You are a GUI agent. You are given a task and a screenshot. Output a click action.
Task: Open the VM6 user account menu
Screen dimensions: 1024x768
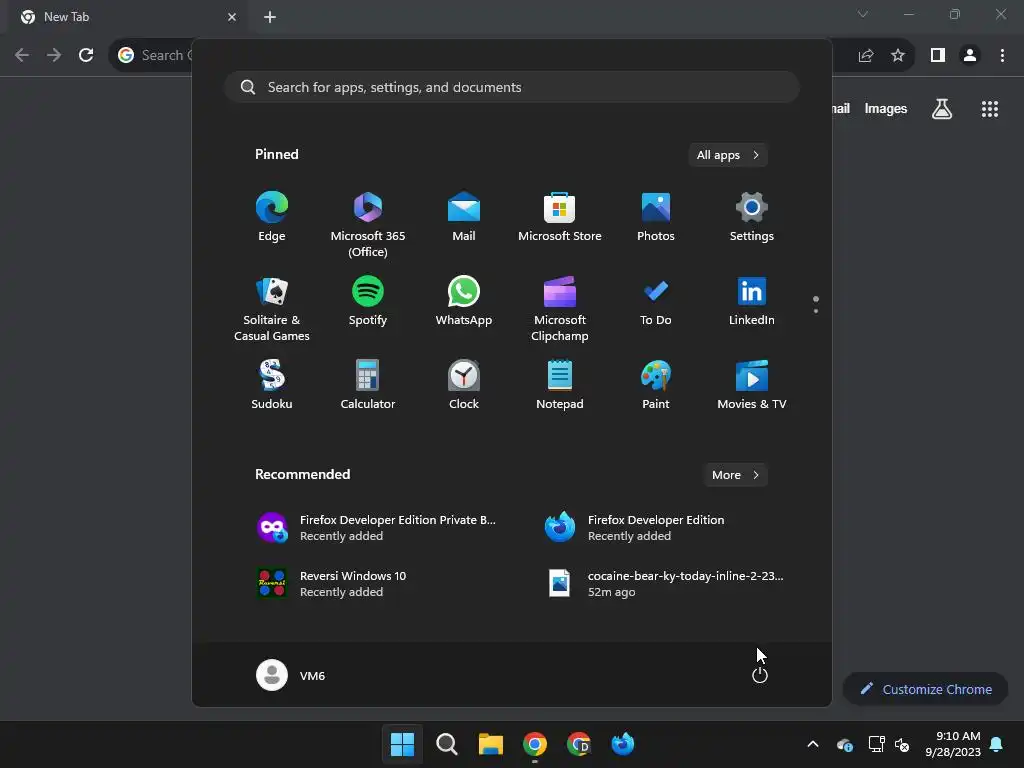coord(291,675)
